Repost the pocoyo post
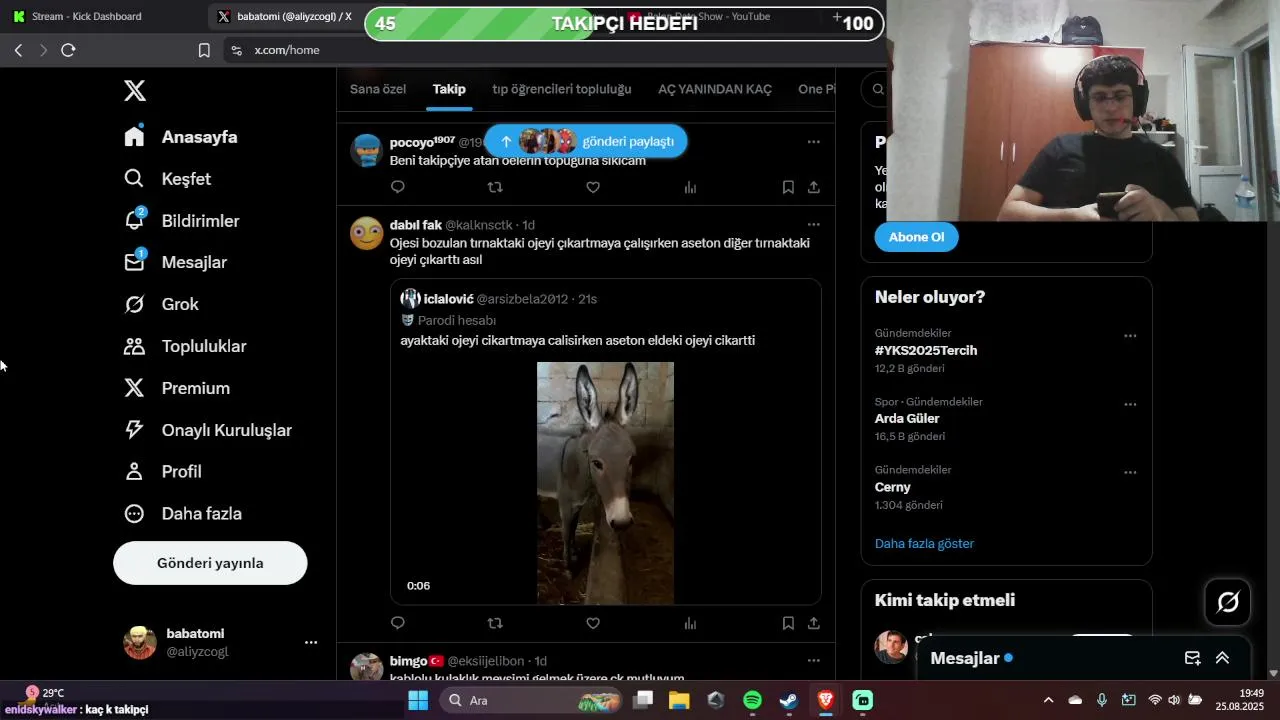This screenshot has width=1280, height=720. click(495, 187)
